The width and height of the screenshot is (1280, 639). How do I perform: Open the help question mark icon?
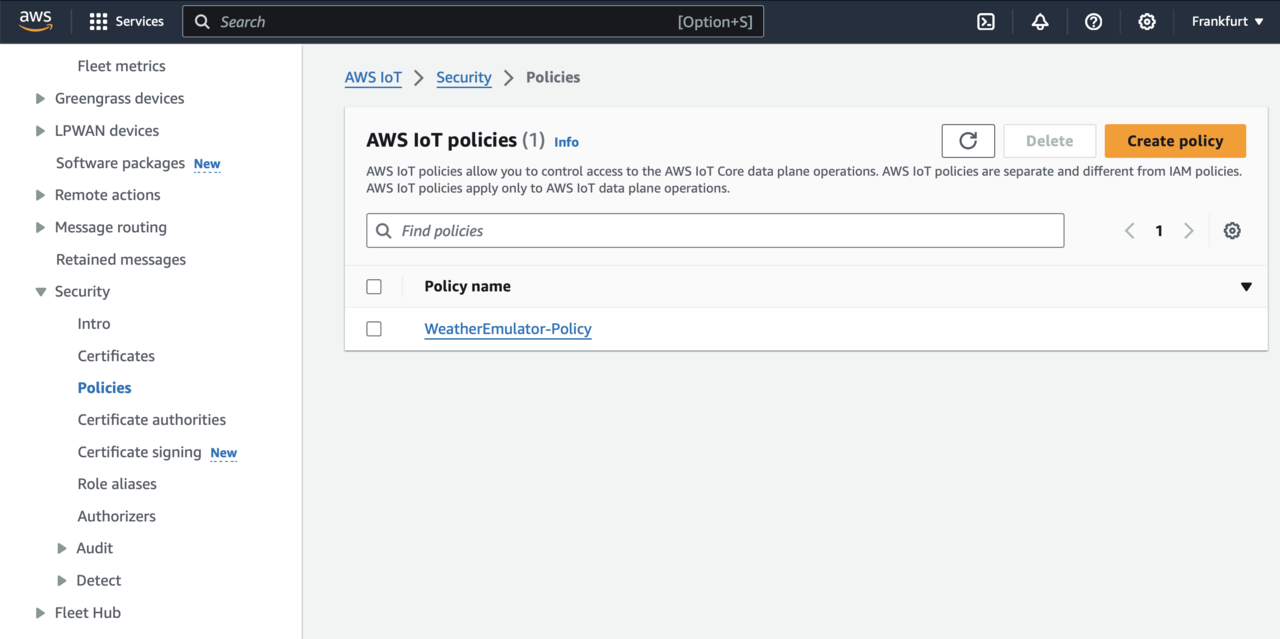tap(1093, 22)
